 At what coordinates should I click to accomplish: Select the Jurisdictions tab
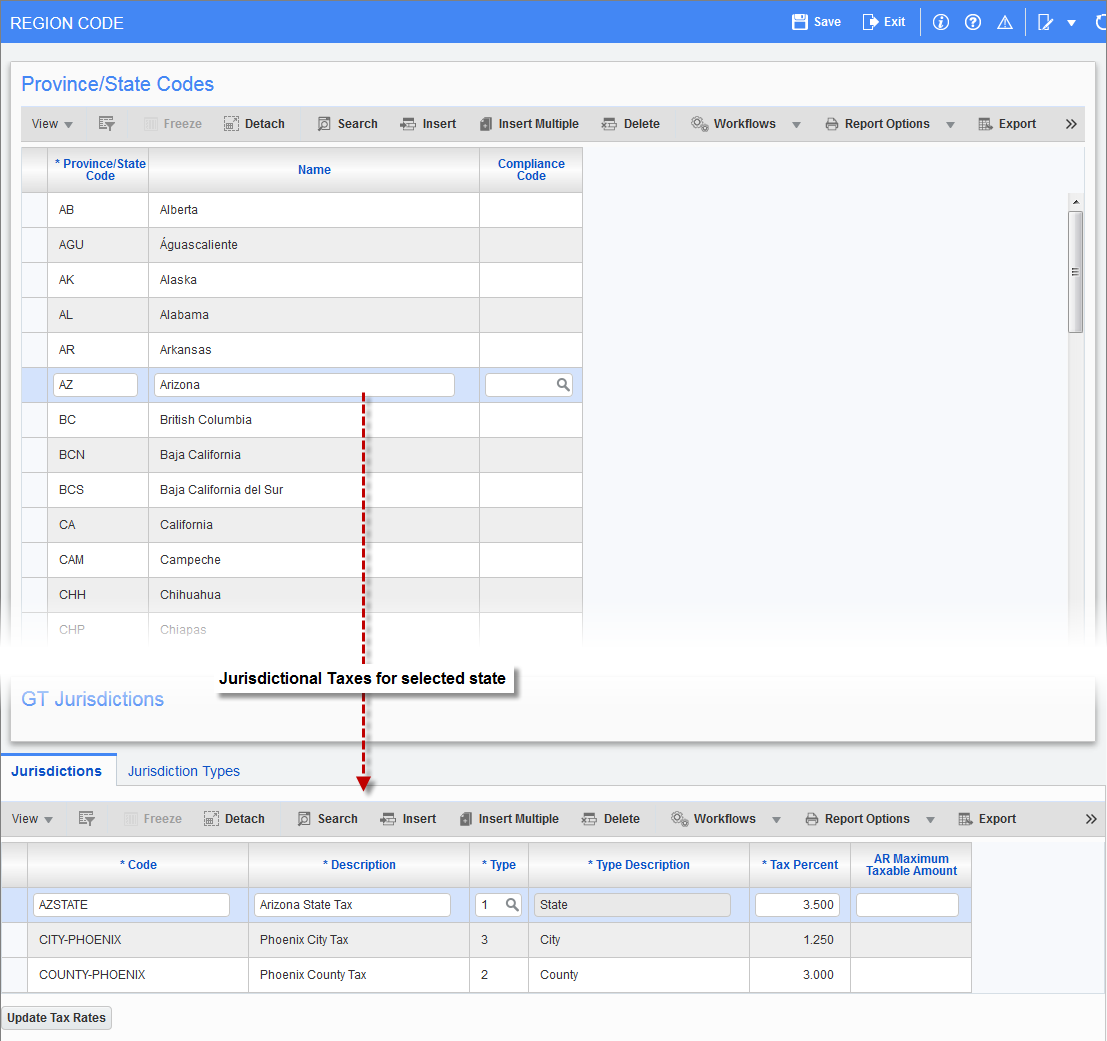(x=57, y=771)
